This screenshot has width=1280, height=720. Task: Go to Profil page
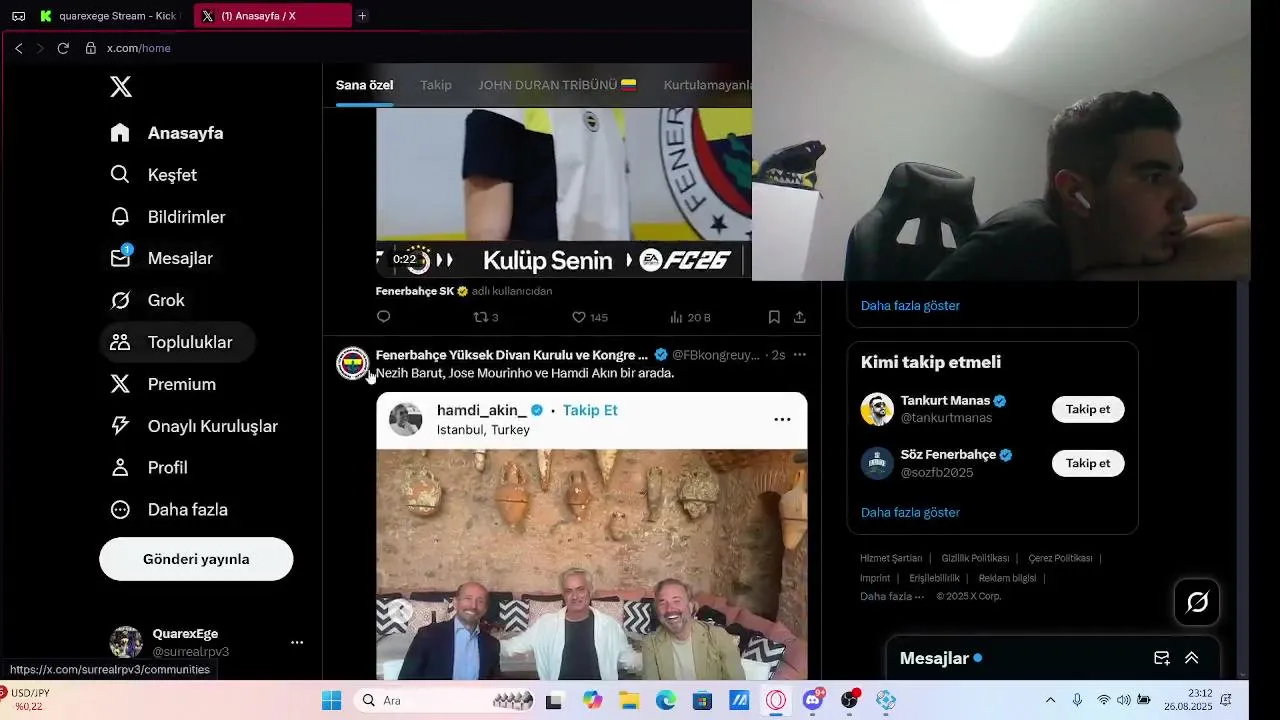(149, 467)
